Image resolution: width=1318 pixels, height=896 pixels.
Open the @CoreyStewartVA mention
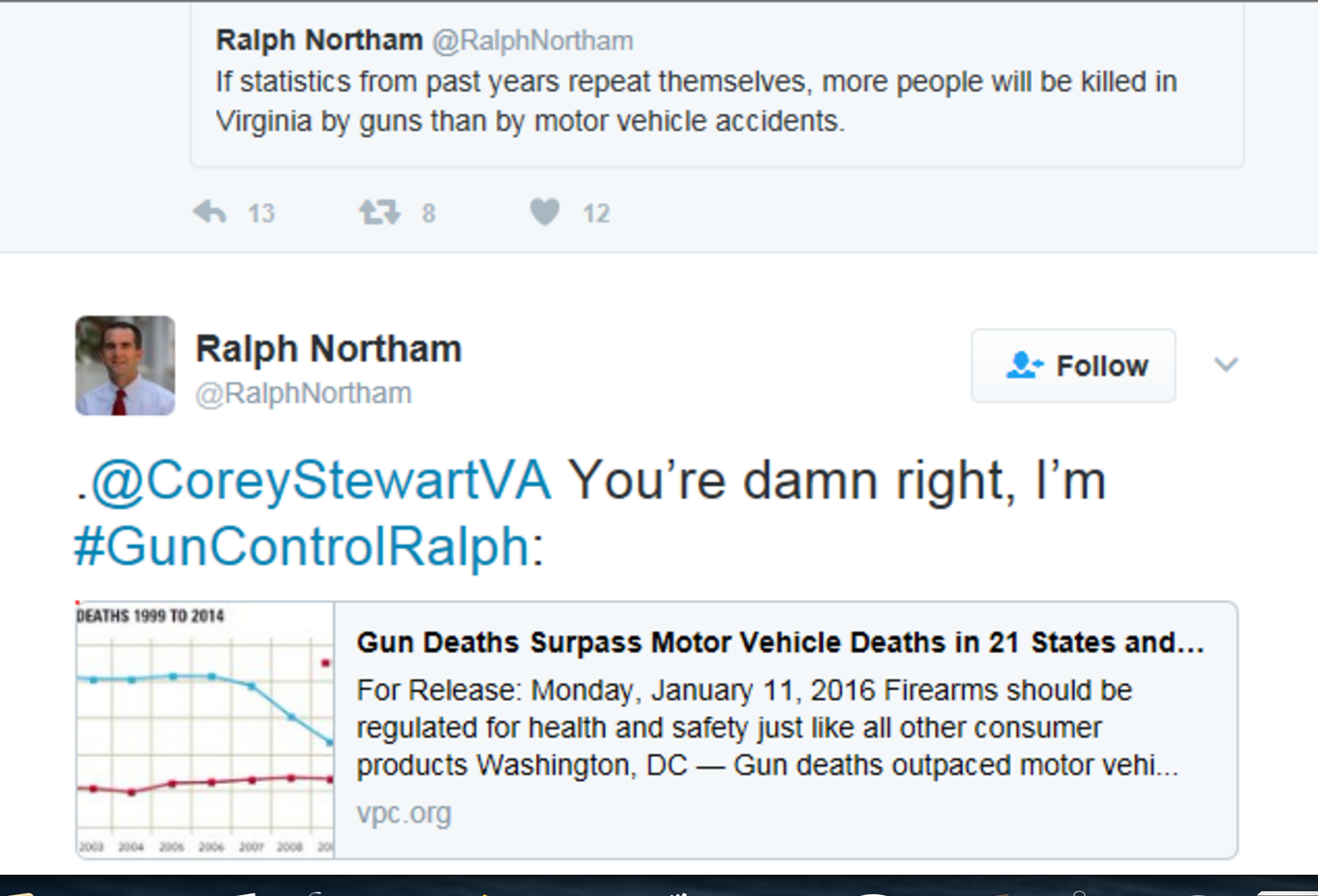[x=320, y=480]
